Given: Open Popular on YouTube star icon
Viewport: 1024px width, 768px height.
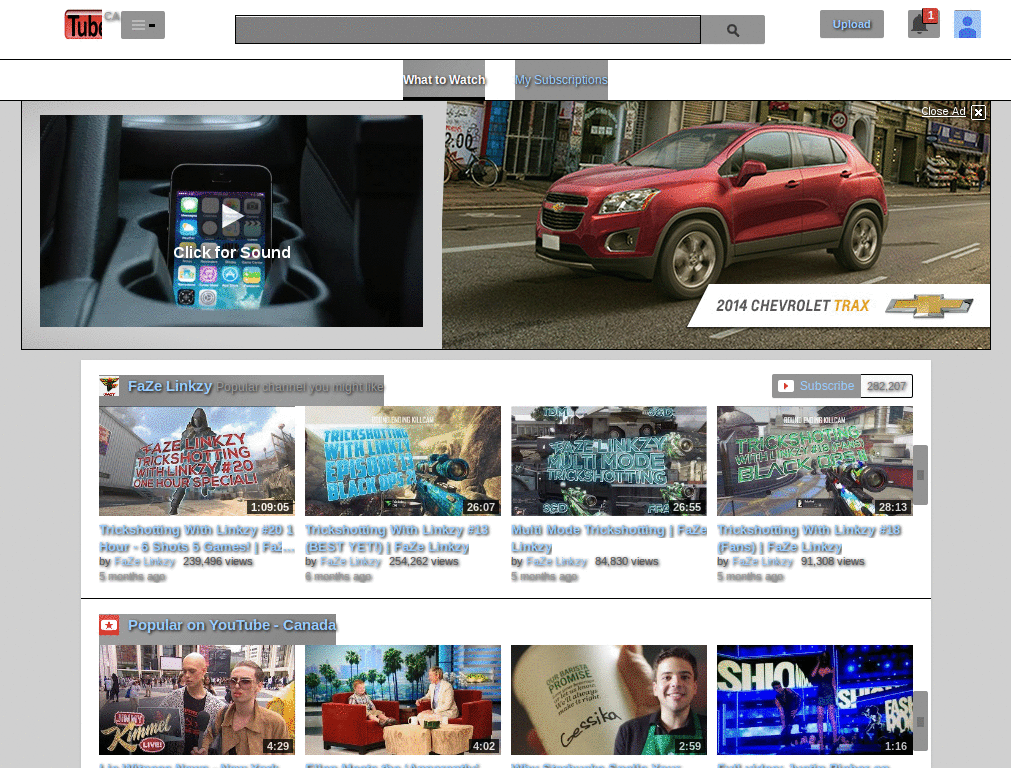Looking at the screenshot, I should [109, 625].
